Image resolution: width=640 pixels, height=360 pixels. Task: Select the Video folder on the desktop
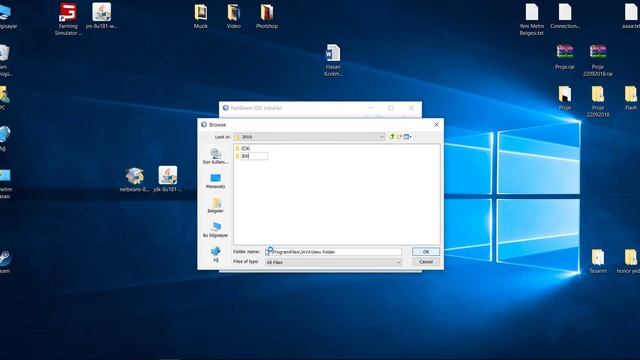click(234, 16)
